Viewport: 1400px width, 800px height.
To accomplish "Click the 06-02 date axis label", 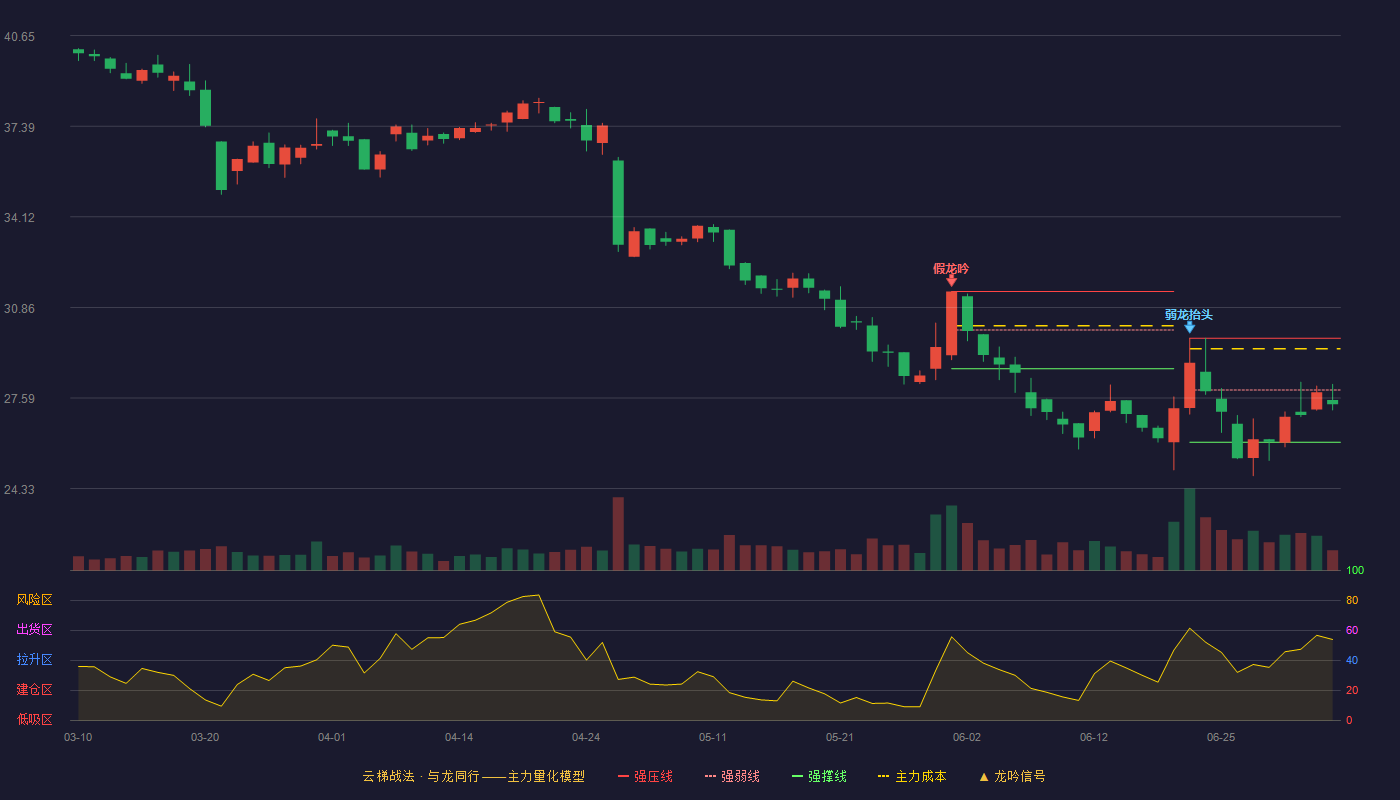I will point(967,737).
